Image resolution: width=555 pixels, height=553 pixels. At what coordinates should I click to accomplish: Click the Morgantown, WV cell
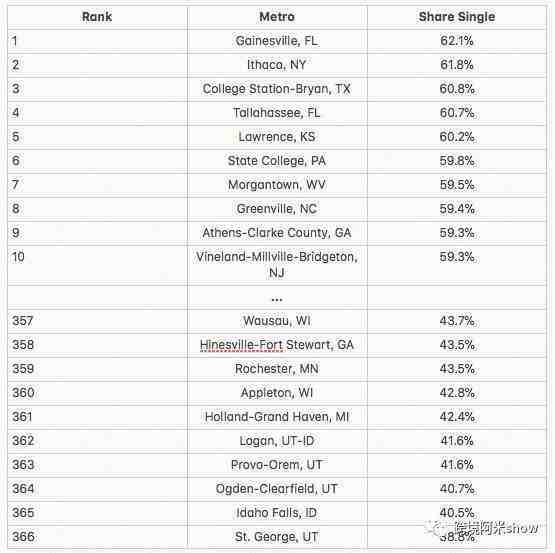[x=277, y=185]
